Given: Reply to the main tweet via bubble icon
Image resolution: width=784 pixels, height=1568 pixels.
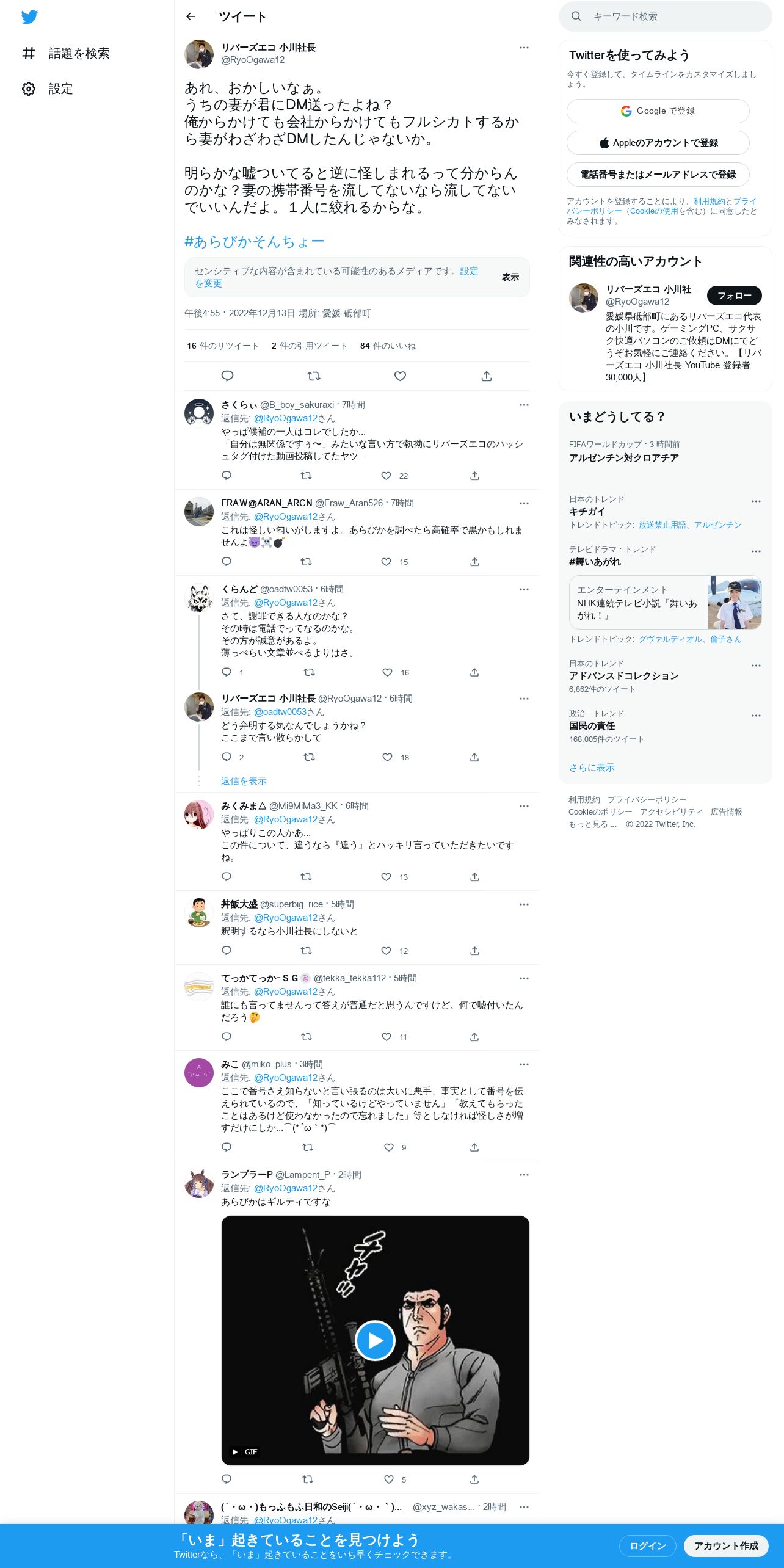Looking at the screenshot, I should [227, 376].
